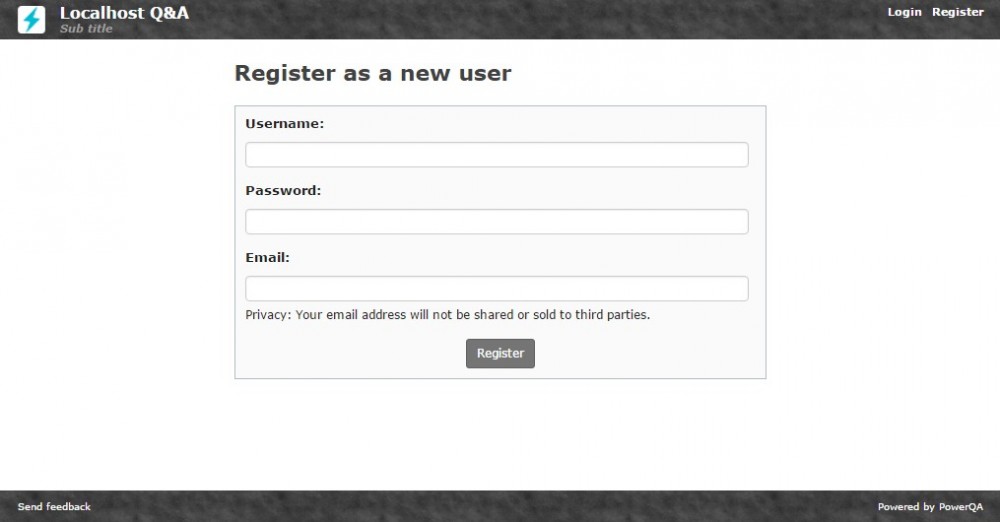This screenshot has height=522, width=1000.
Task: Click the "Sub title" text under site name
Action: (x=86, y=29)
